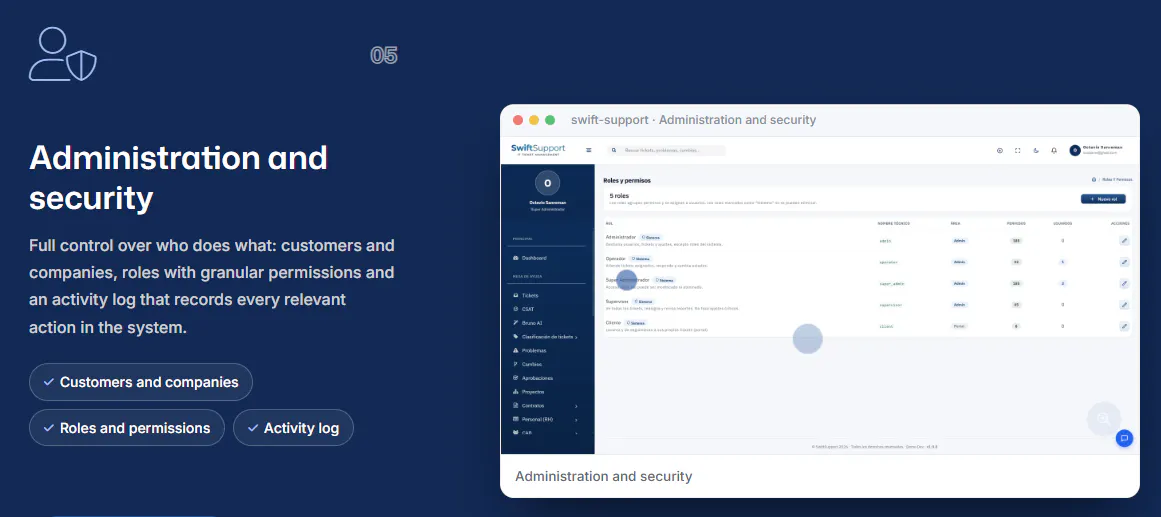Viewport: 1161px width, 517px height.
Task: Click the search tickets input field
Action: [x=666, y=150]
